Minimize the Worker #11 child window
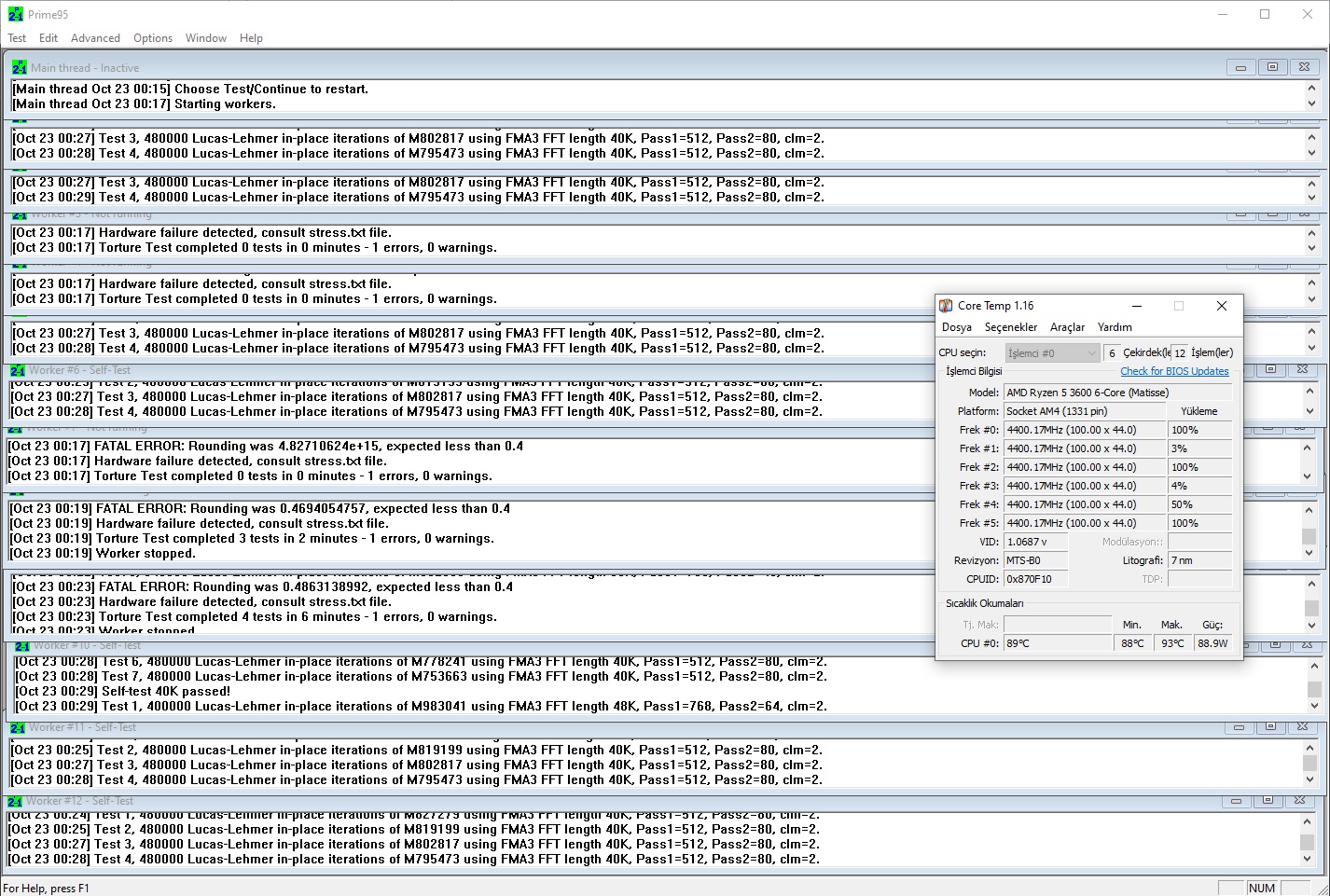This screenshot has width=1330, height=896. tap(1239, 727)
